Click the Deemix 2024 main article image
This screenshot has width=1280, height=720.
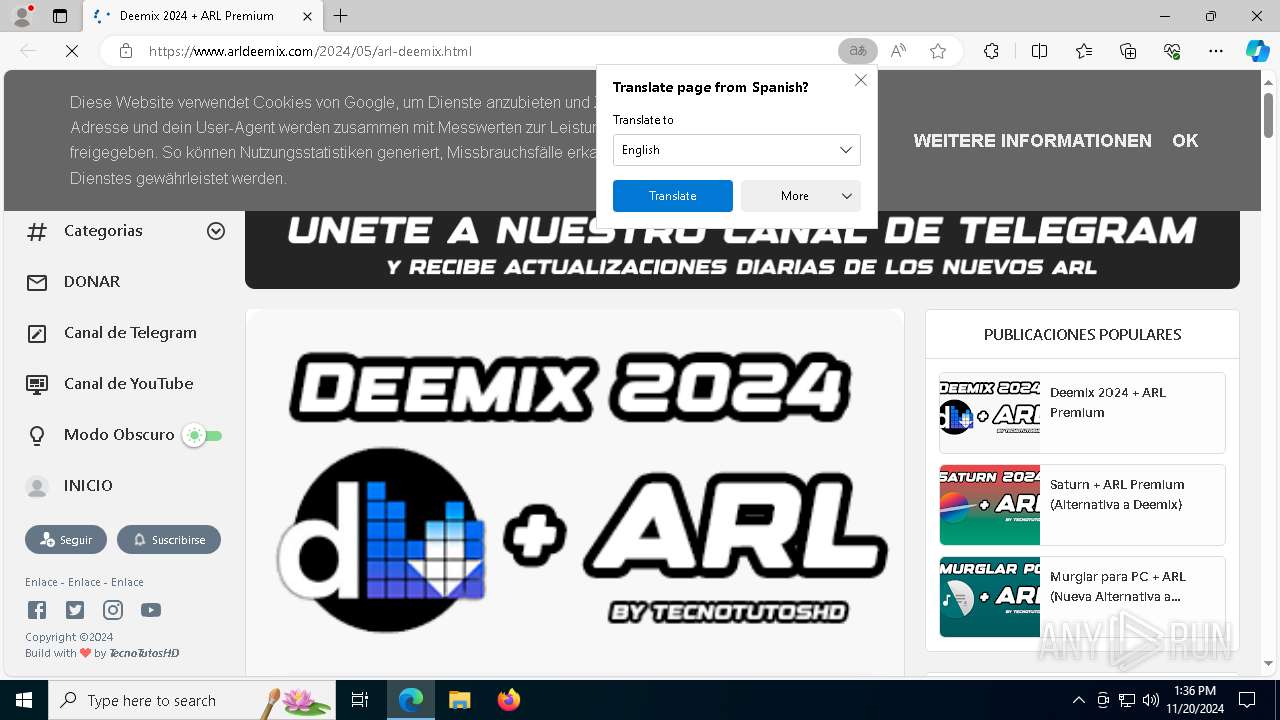tap(575, 492)
